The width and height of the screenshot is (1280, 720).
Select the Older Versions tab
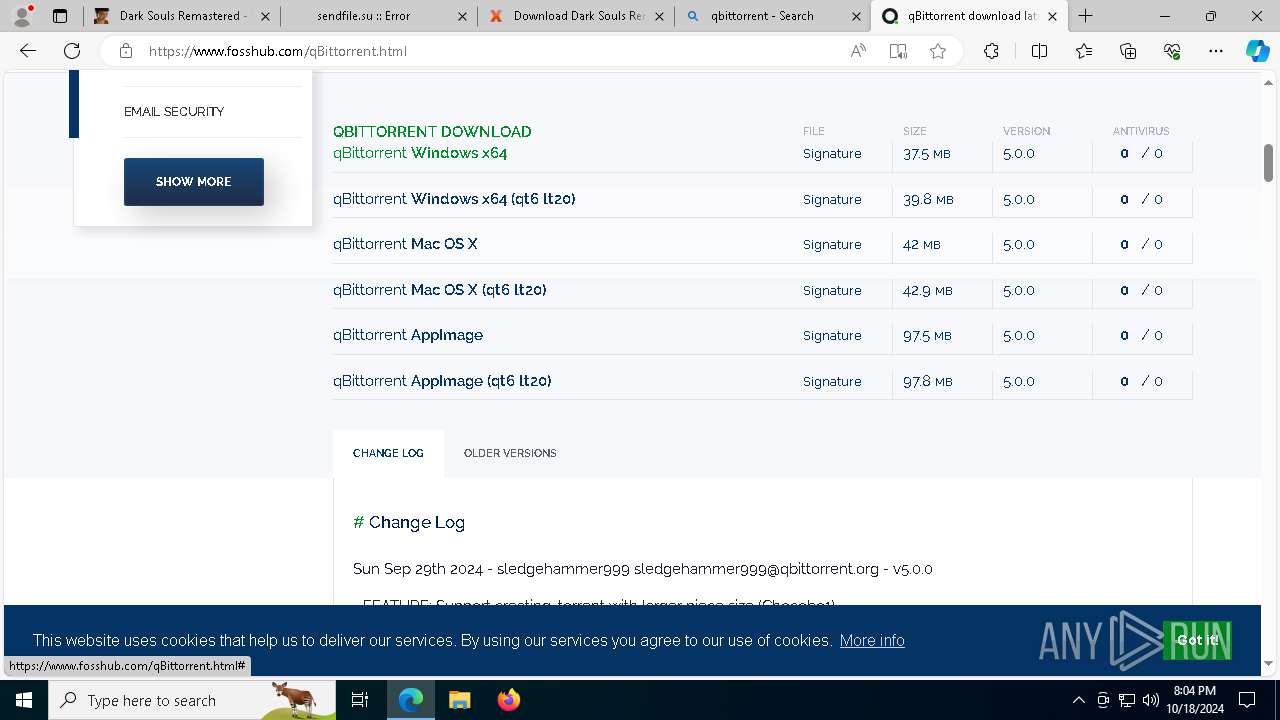(x=510, y=453)
